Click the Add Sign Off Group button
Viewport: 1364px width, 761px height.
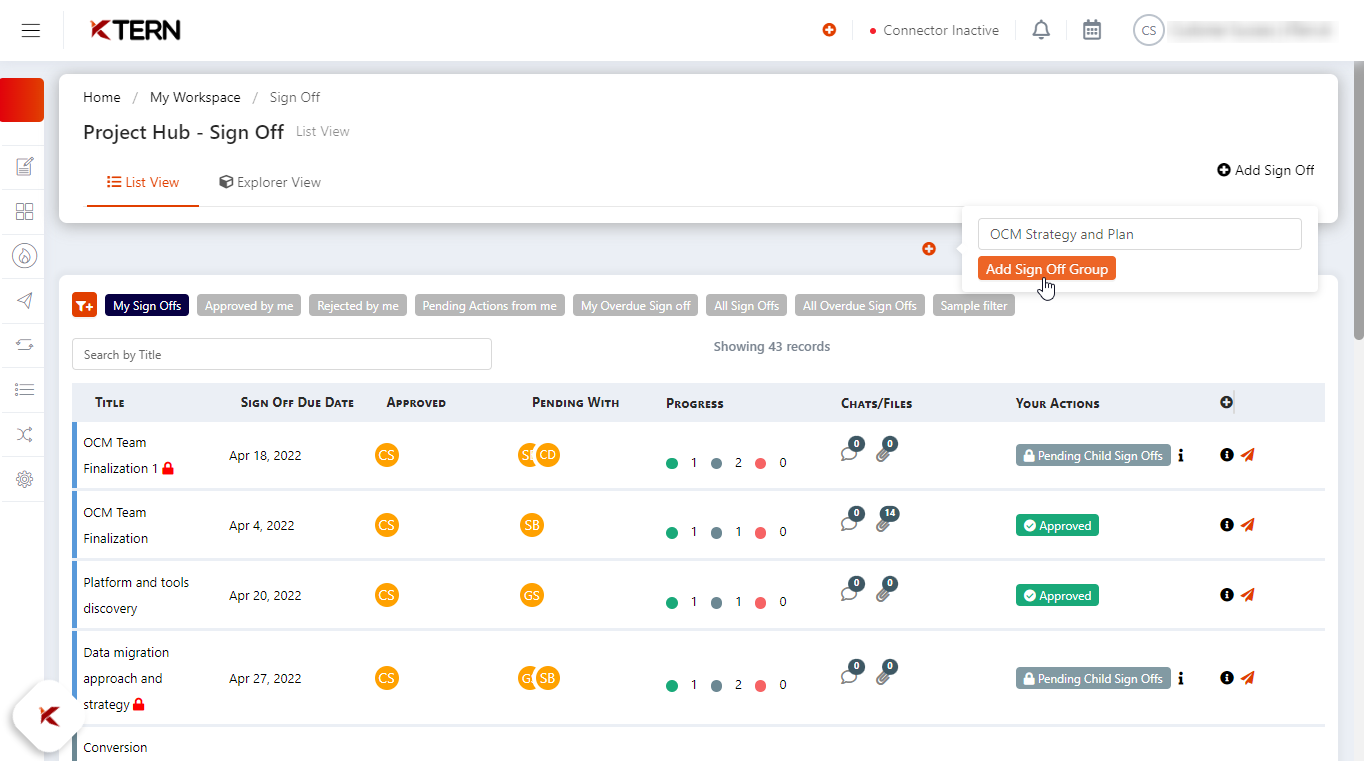1047,269
